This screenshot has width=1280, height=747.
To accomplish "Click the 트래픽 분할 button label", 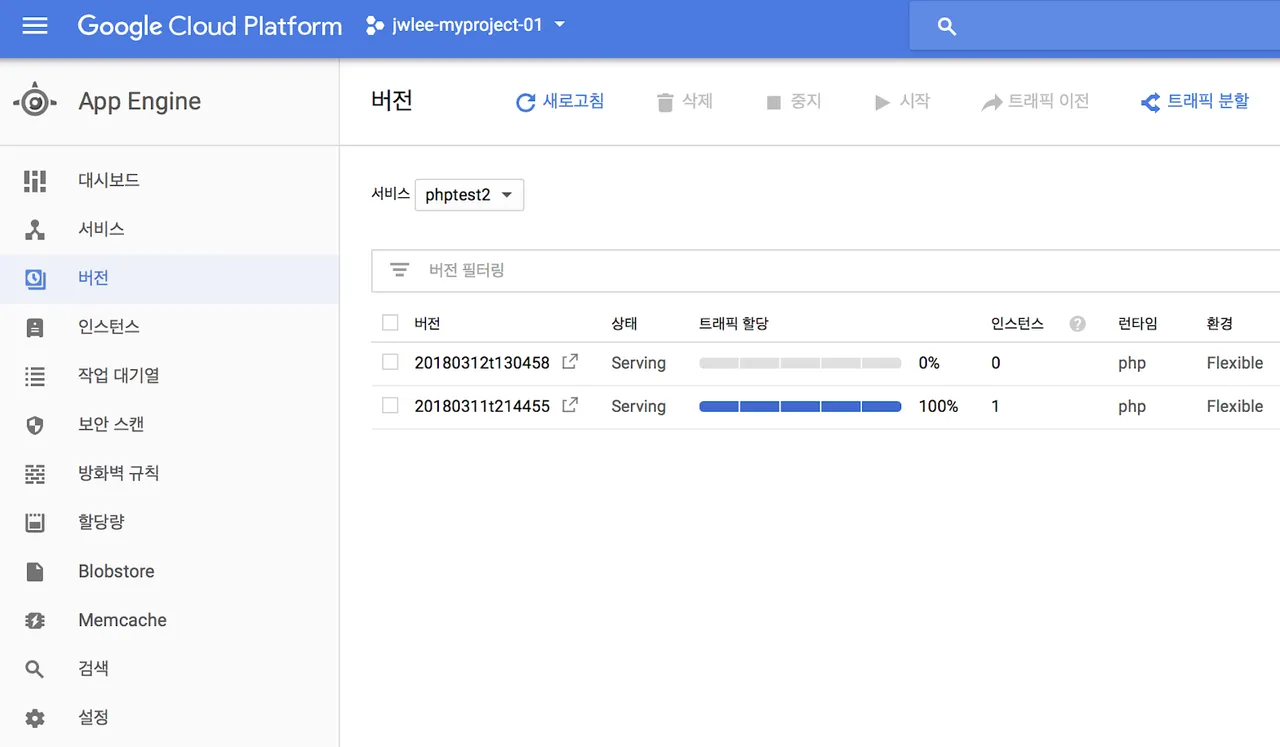I will pos(1208,101).
